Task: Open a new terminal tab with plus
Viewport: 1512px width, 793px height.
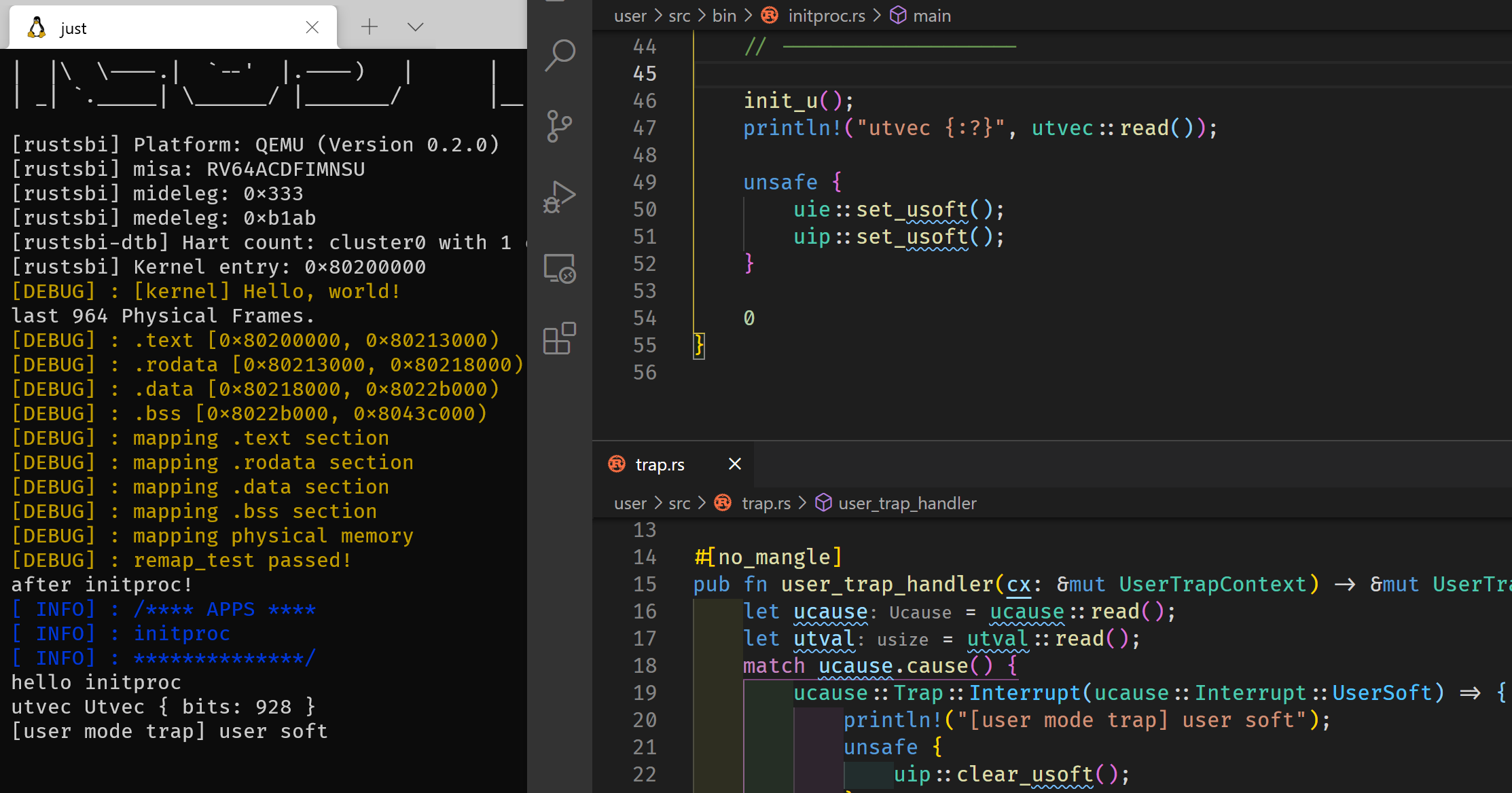Action: click(x=369, y=27)
